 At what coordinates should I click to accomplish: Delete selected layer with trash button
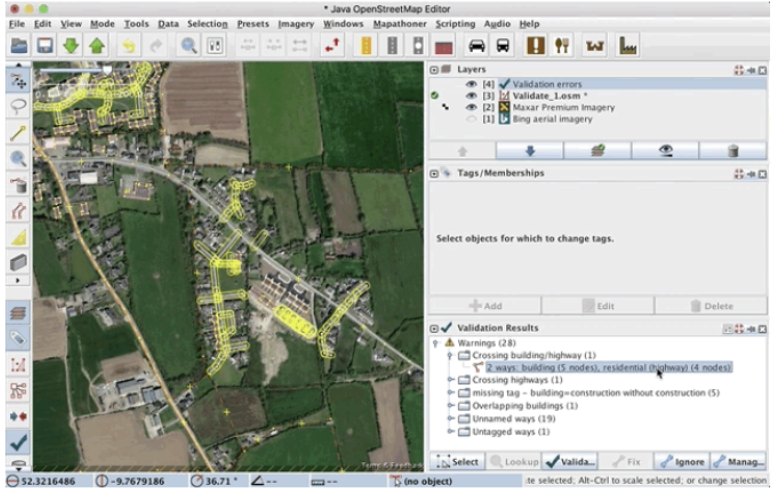[733, 151]
